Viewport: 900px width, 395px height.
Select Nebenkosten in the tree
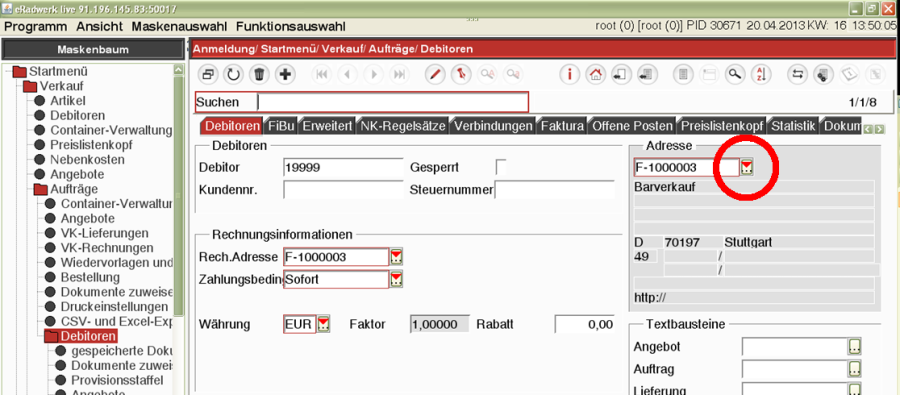(87, 160)
